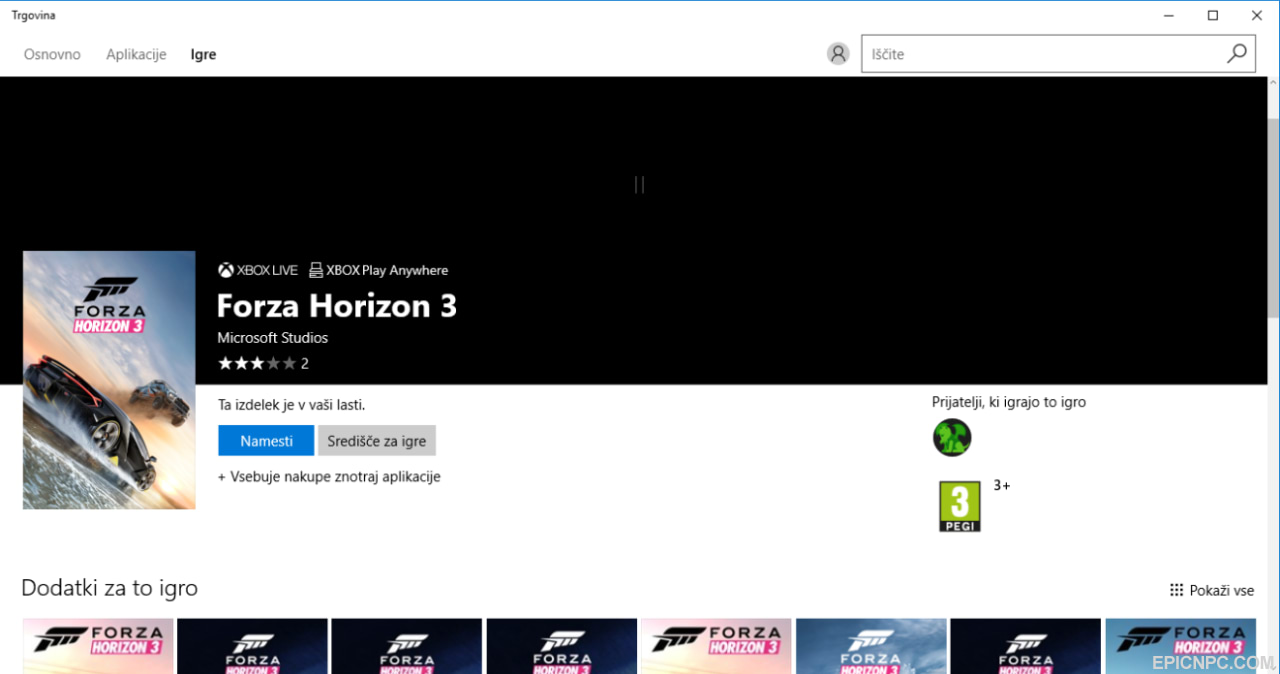The width and height of the screenshot is (1280, 674).
Task: Minimize the Trgovina window
Action: (x=1169, y=15)
